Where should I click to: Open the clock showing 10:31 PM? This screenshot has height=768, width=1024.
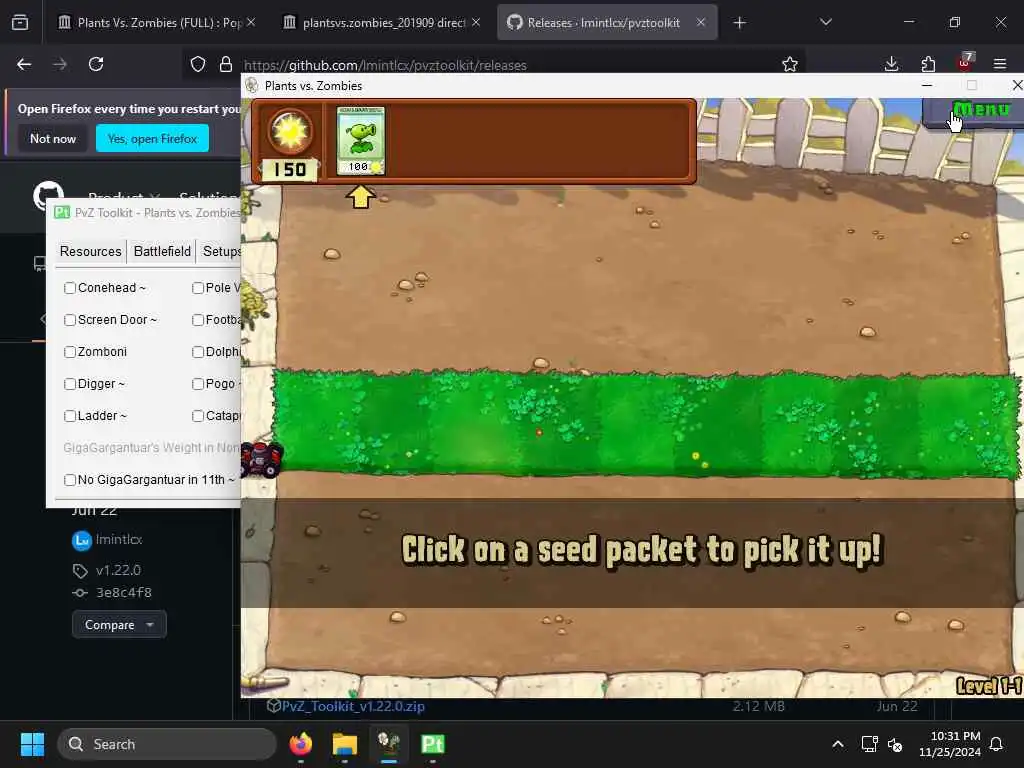click(950, 744)
